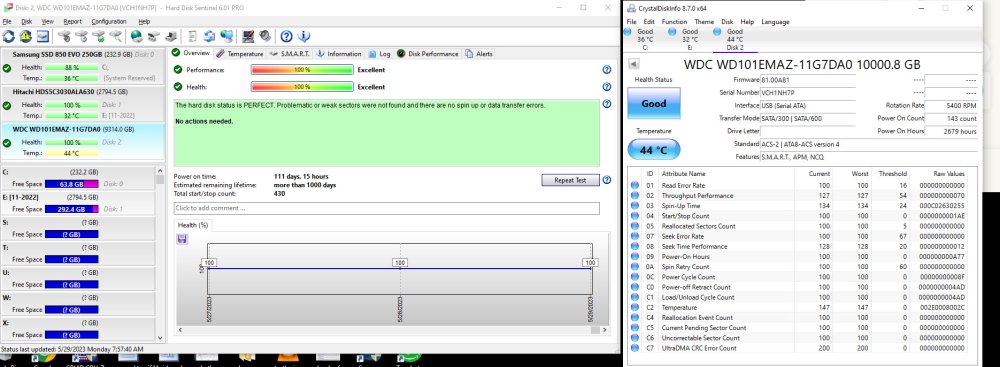Click the C: free space bar 63.8 GB
The height and width of the screenshot is (367, 1000).
click(x=71, y=184)
